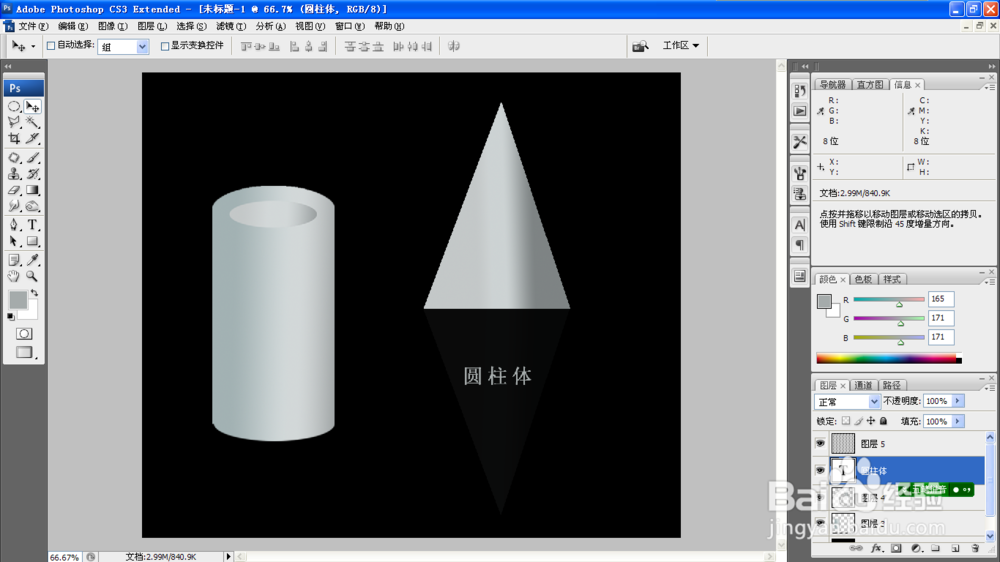Image resolution: width=1000 pixels, height=562 pixels.
Task: Click the color spectrum ramp
Action: [x=888, y=359]
